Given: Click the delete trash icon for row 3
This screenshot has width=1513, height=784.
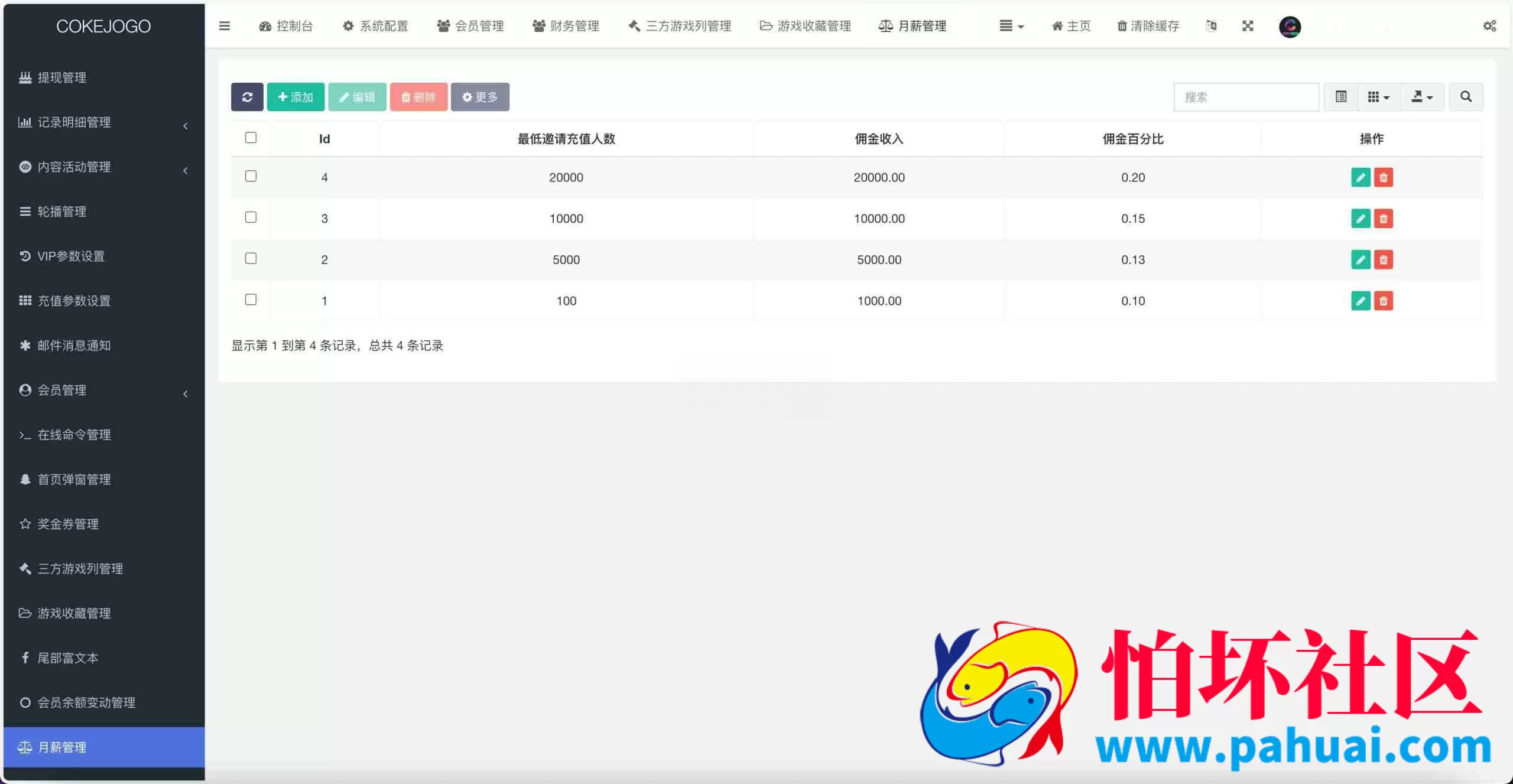Looking at the screenshot, I should click(x=1383, y=219).
